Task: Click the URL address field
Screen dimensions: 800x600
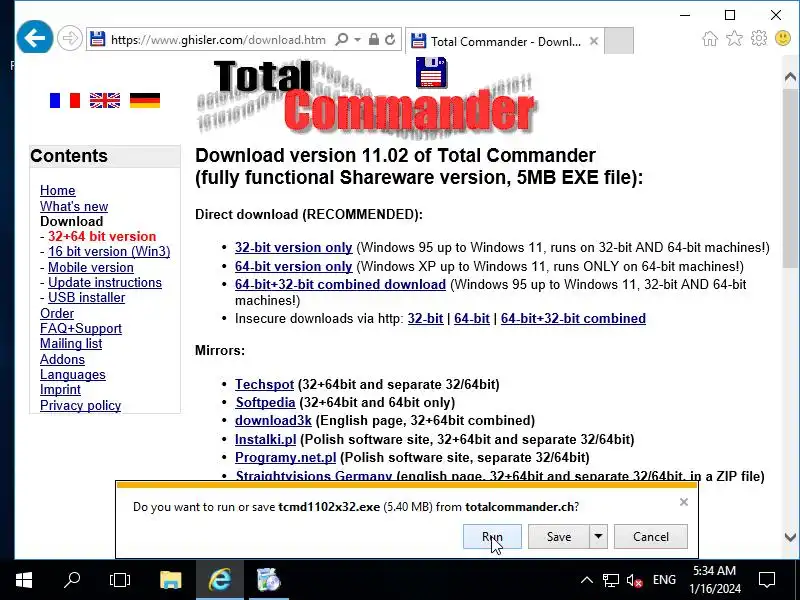Action: pos(218,39)
